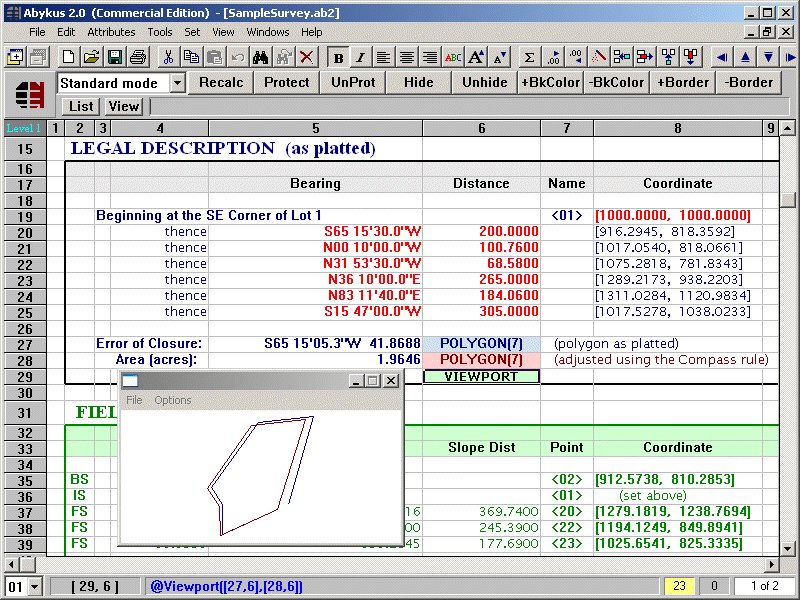
Task: Open the viewport window's File menu
Action: point(134,400)
